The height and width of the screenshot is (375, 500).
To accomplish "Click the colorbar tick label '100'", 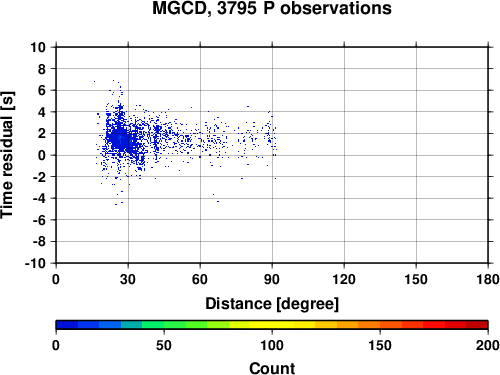I will pos(272,345).
